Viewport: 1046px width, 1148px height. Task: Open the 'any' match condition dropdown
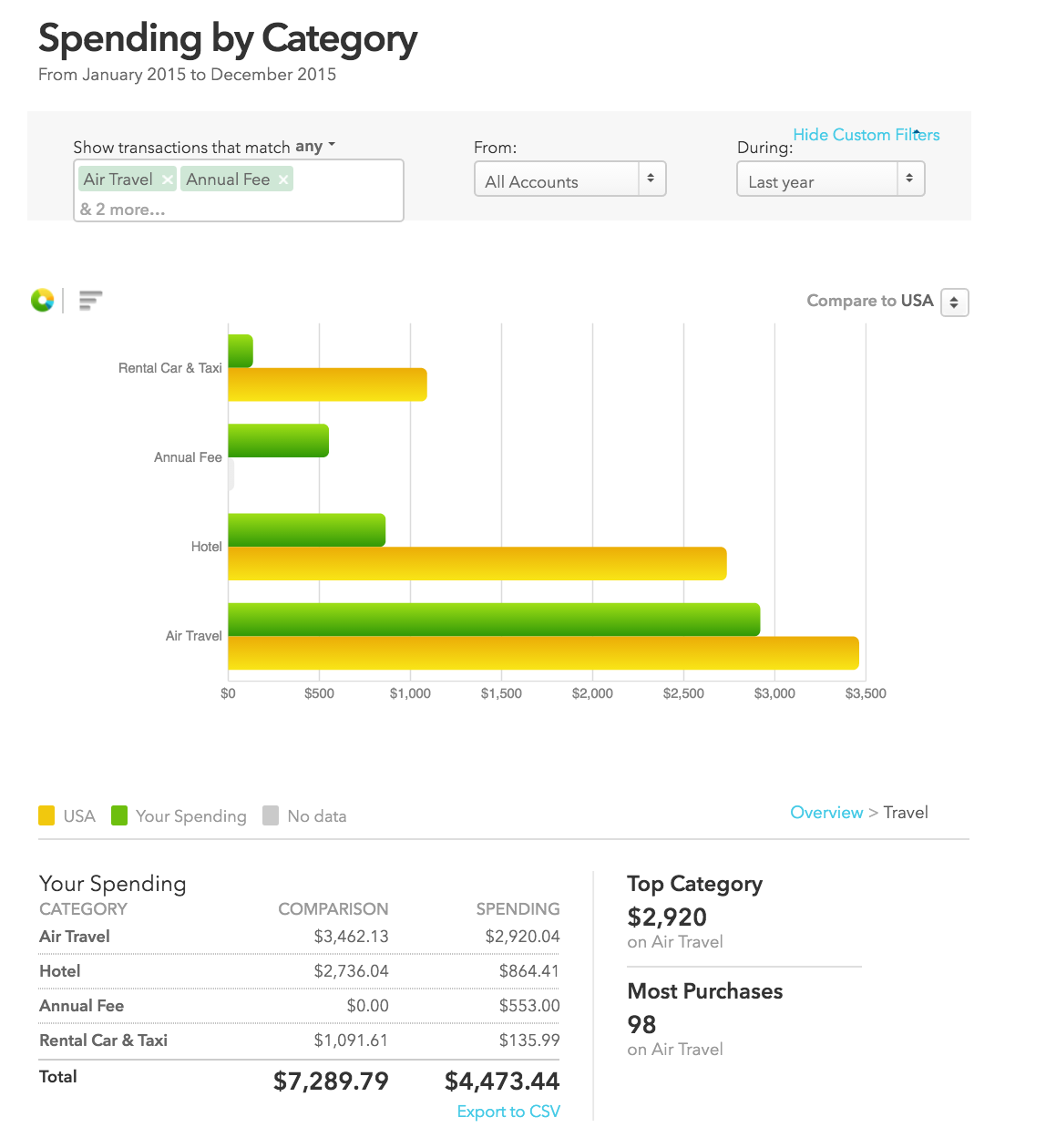pyautogui.click(x=314, y=147)
